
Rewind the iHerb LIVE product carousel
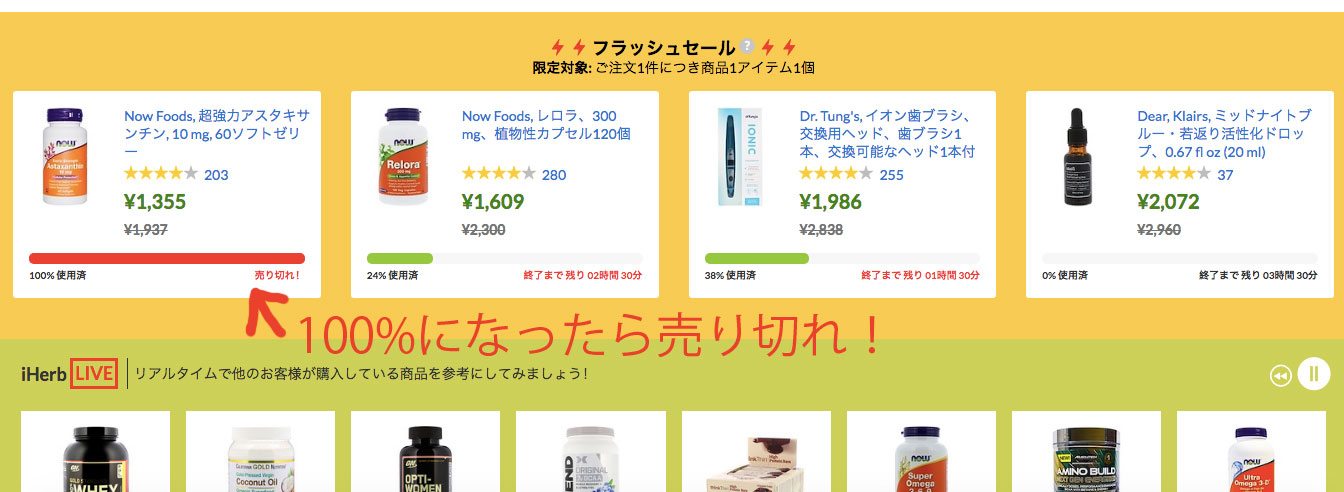[1280, 376]
